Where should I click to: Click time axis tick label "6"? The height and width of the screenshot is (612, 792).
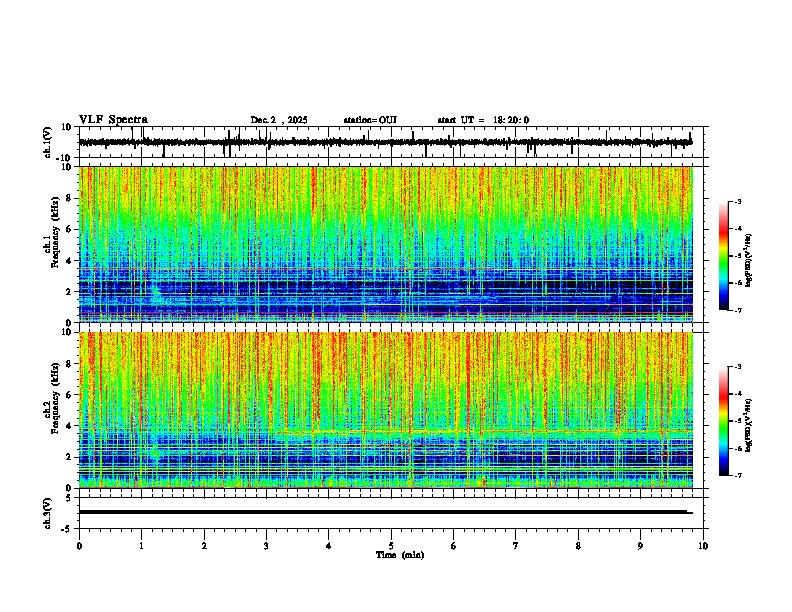(x=454, y=546)
